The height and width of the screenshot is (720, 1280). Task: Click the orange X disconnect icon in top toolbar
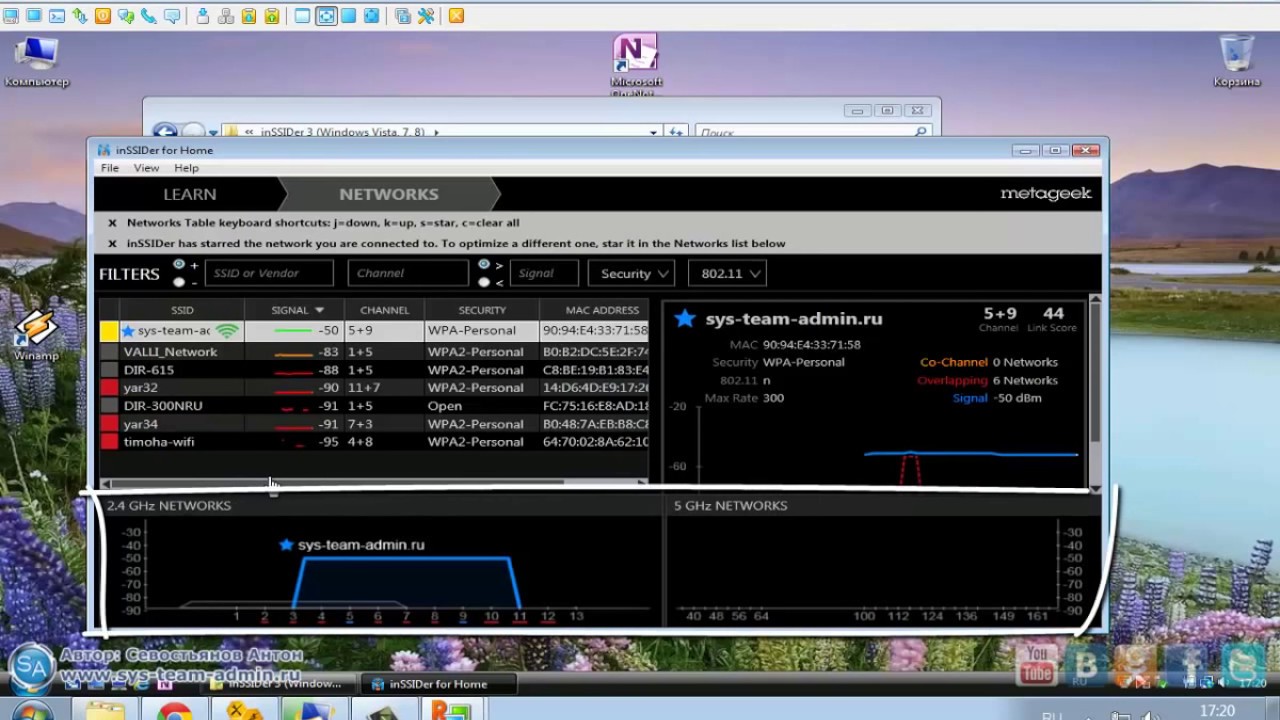click(x=456, y=16)
